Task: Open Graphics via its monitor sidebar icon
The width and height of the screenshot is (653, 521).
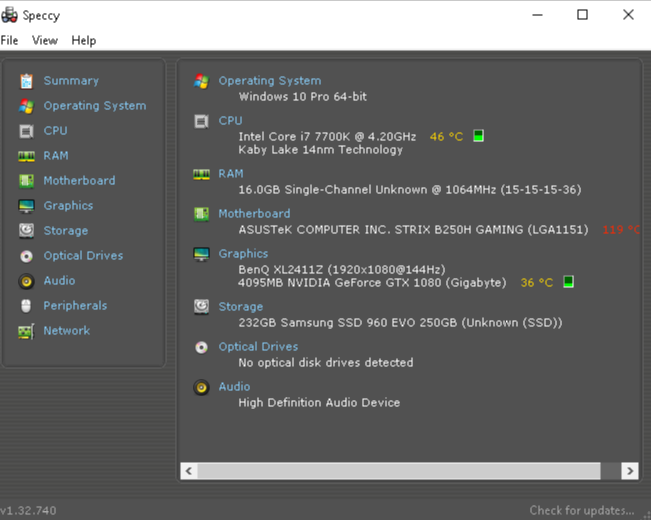Action: click(x=26, y=206)
